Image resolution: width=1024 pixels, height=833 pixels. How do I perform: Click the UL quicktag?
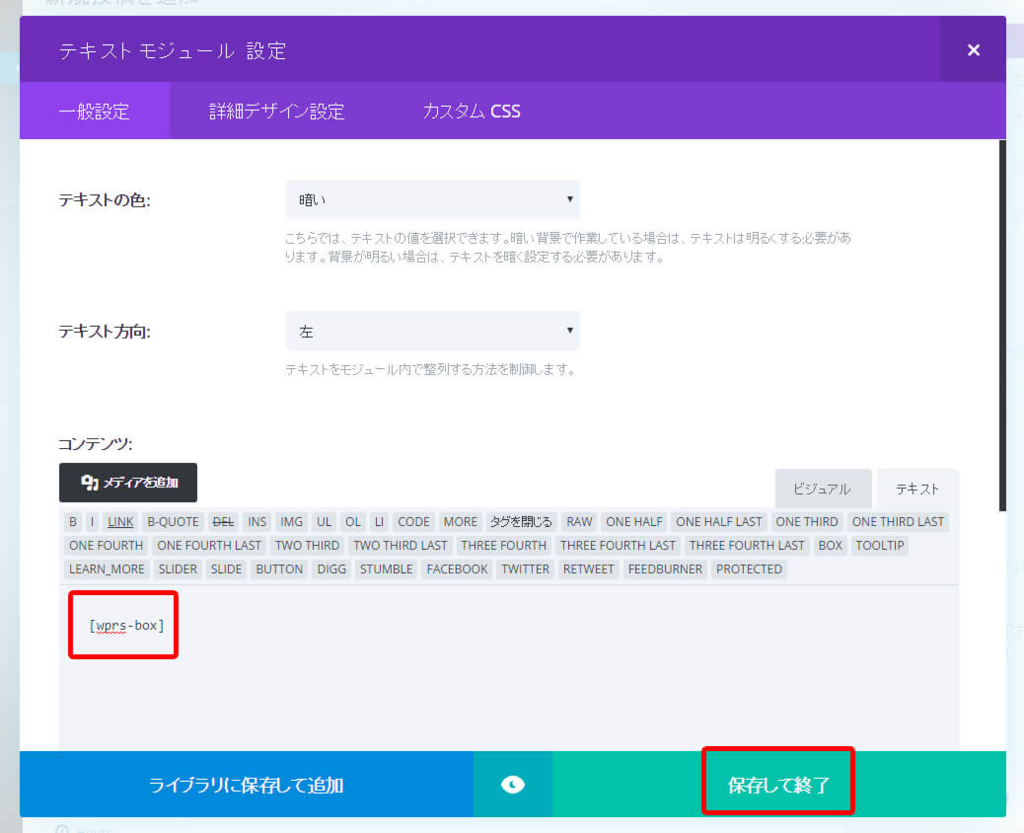(x=324, y=522)
